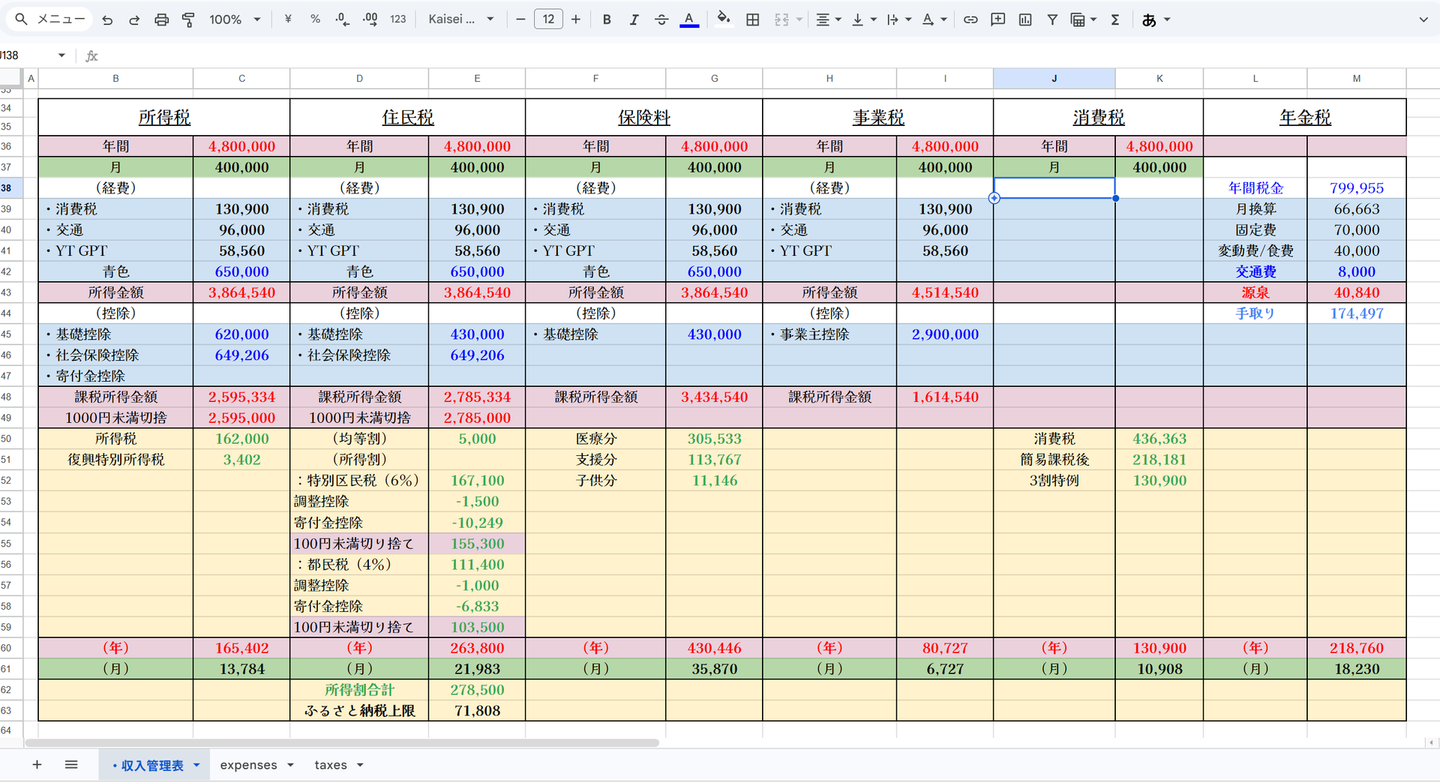The width and height of the screenshot is (1440, 783).
Task: Switch to the expenses sheet tab
Action: pyautogui.click(x=257, y=765)
